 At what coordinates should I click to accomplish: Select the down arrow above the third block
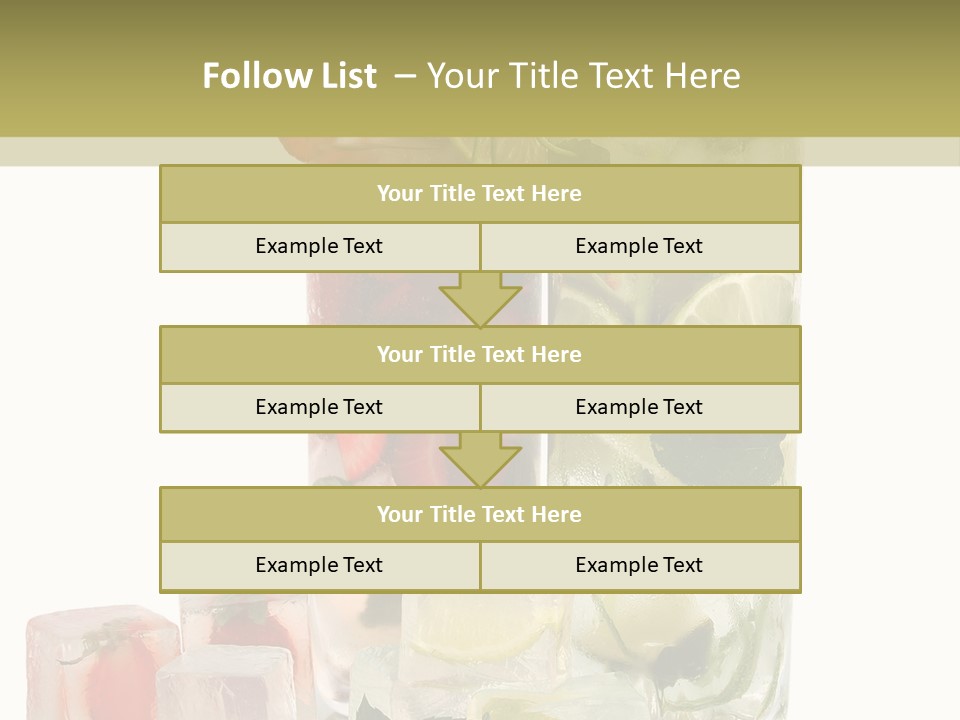pyautogui.click(x=480, y=459)
